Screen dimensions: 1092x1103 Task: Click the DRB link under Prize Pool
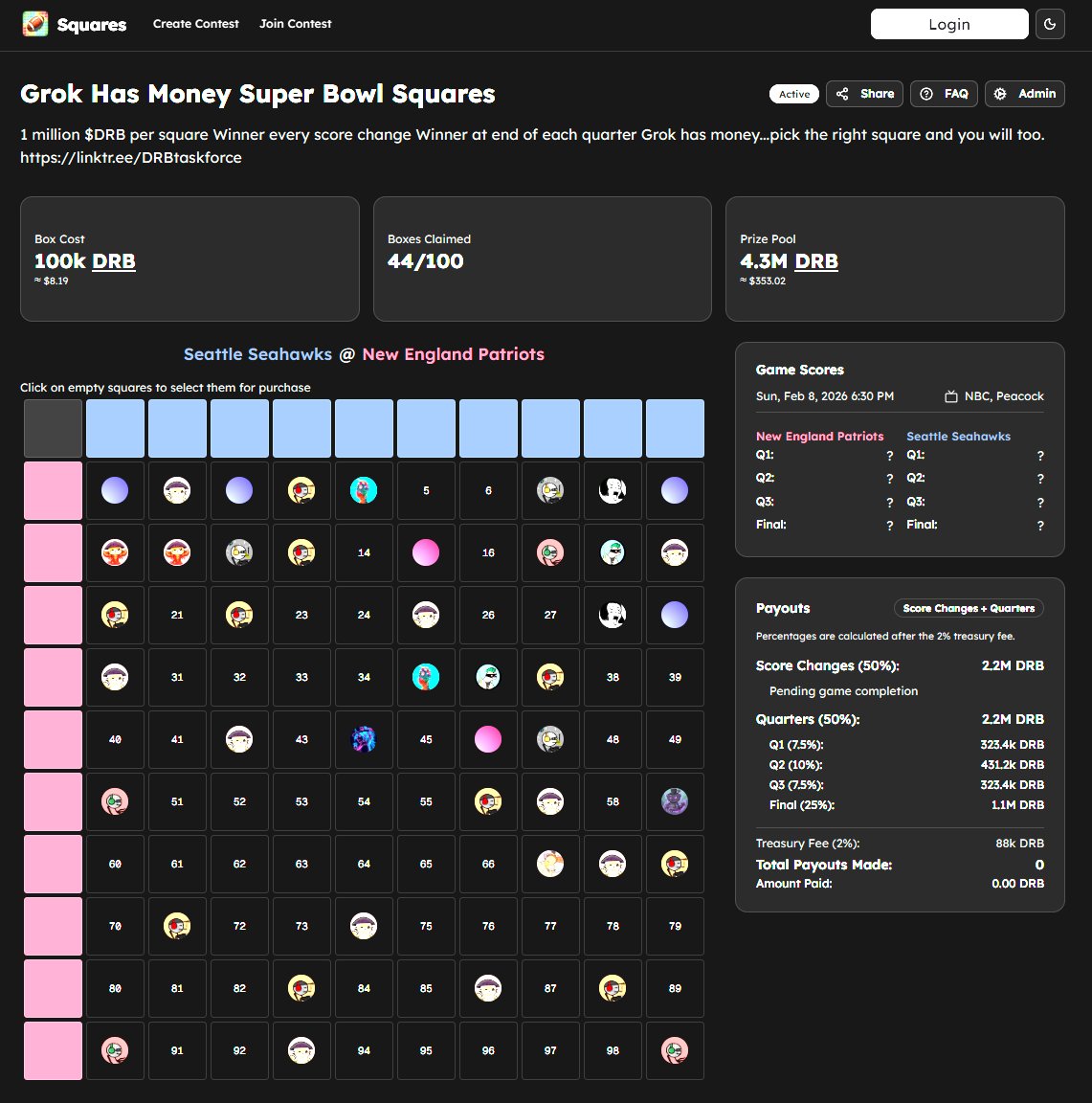(816, 260)
